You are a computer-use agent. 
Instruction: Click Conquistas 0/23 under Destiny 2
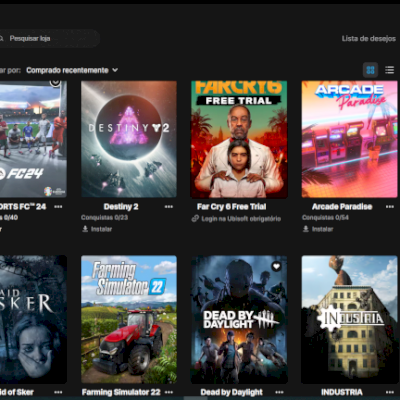104,217
